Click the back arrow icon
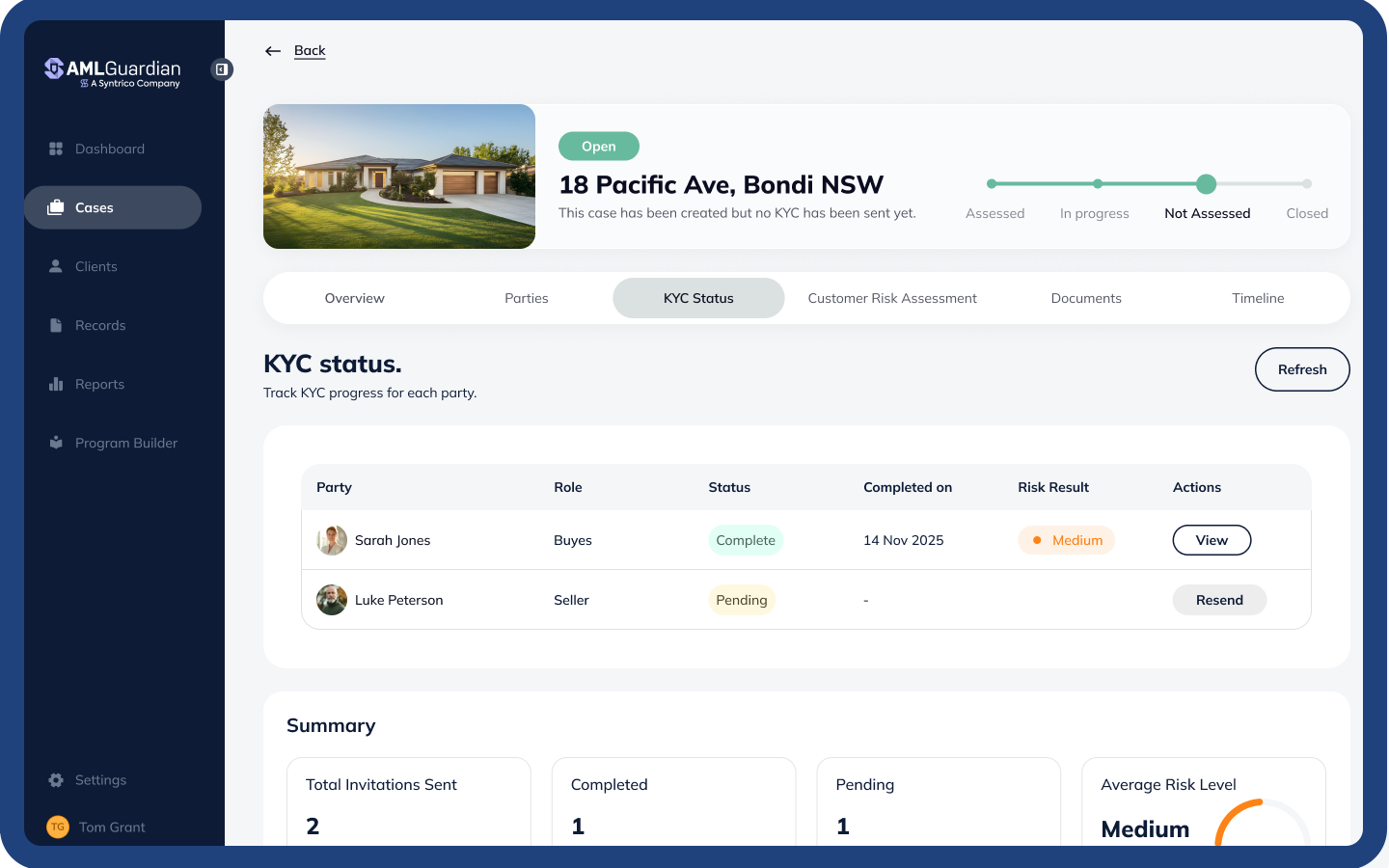This screenshot has height=868, width=1389. click(273, 51)
